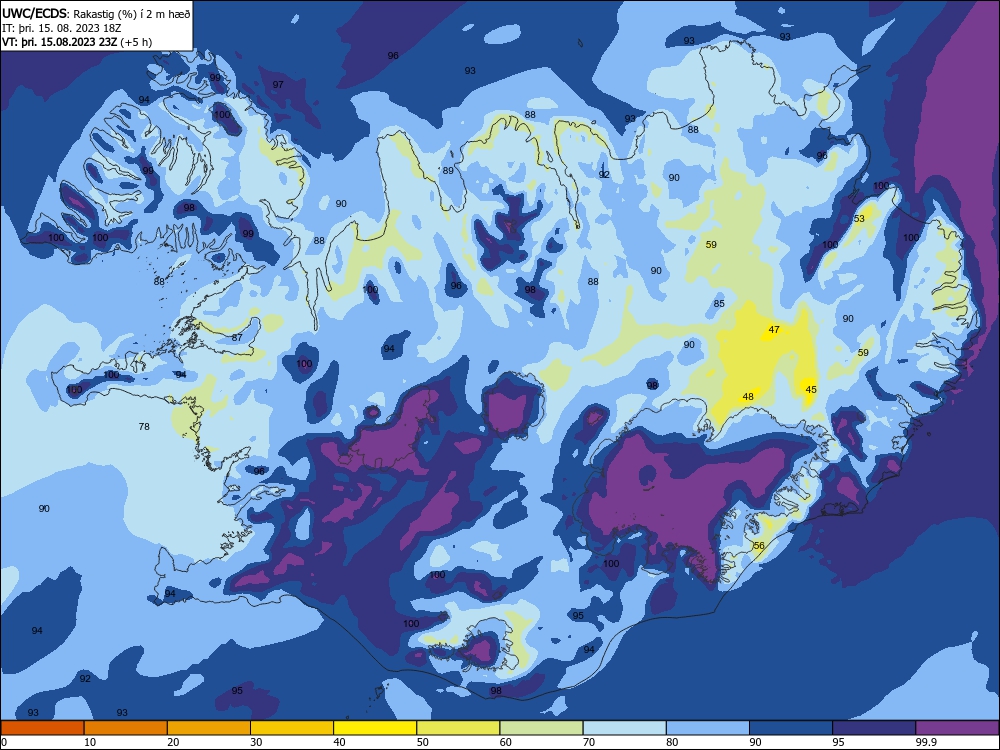Click the 80–90 medium blue legend swatch

[x=708, y=728]
